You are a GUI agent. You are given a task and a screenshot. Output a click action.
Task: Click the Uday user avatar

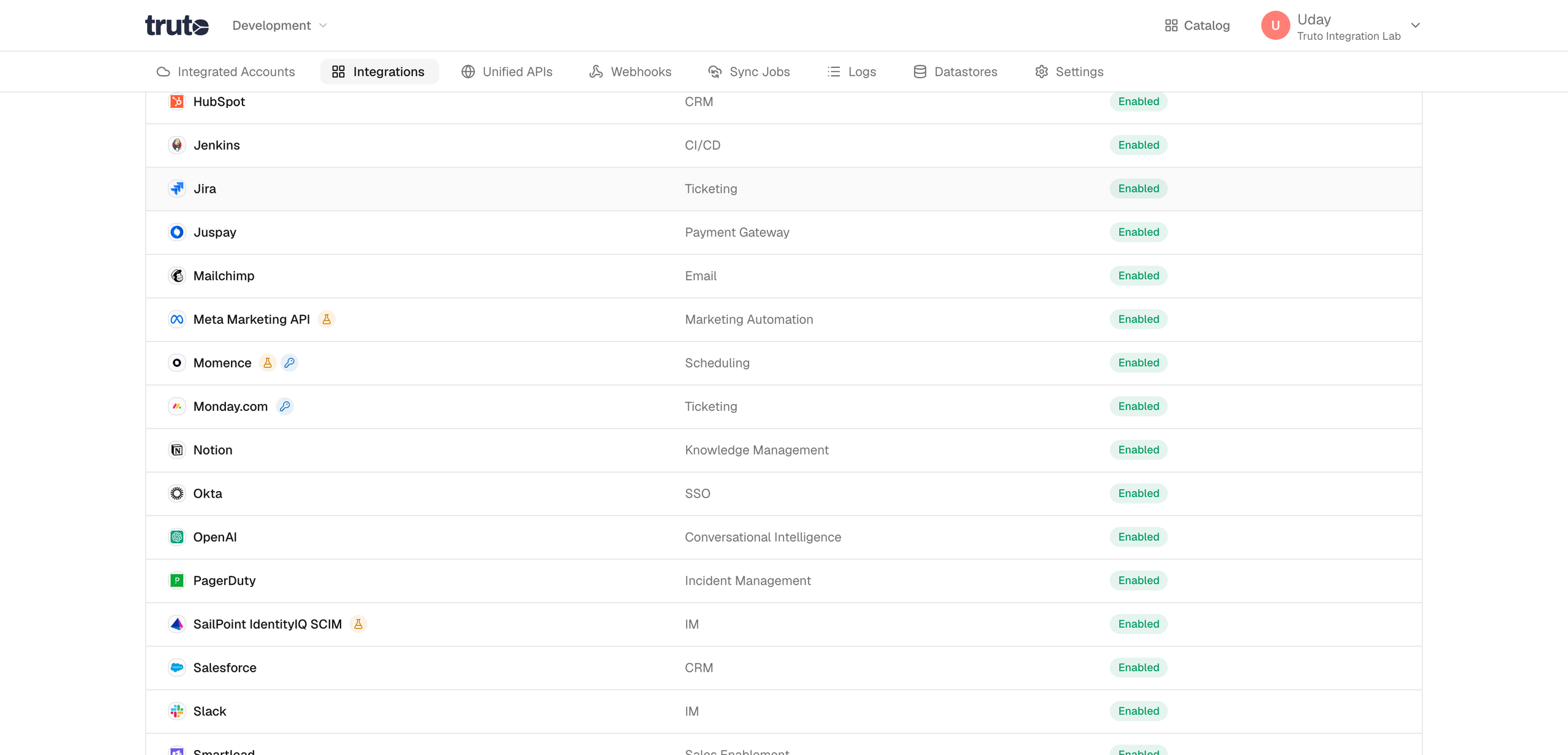(x=1275, y=26)
